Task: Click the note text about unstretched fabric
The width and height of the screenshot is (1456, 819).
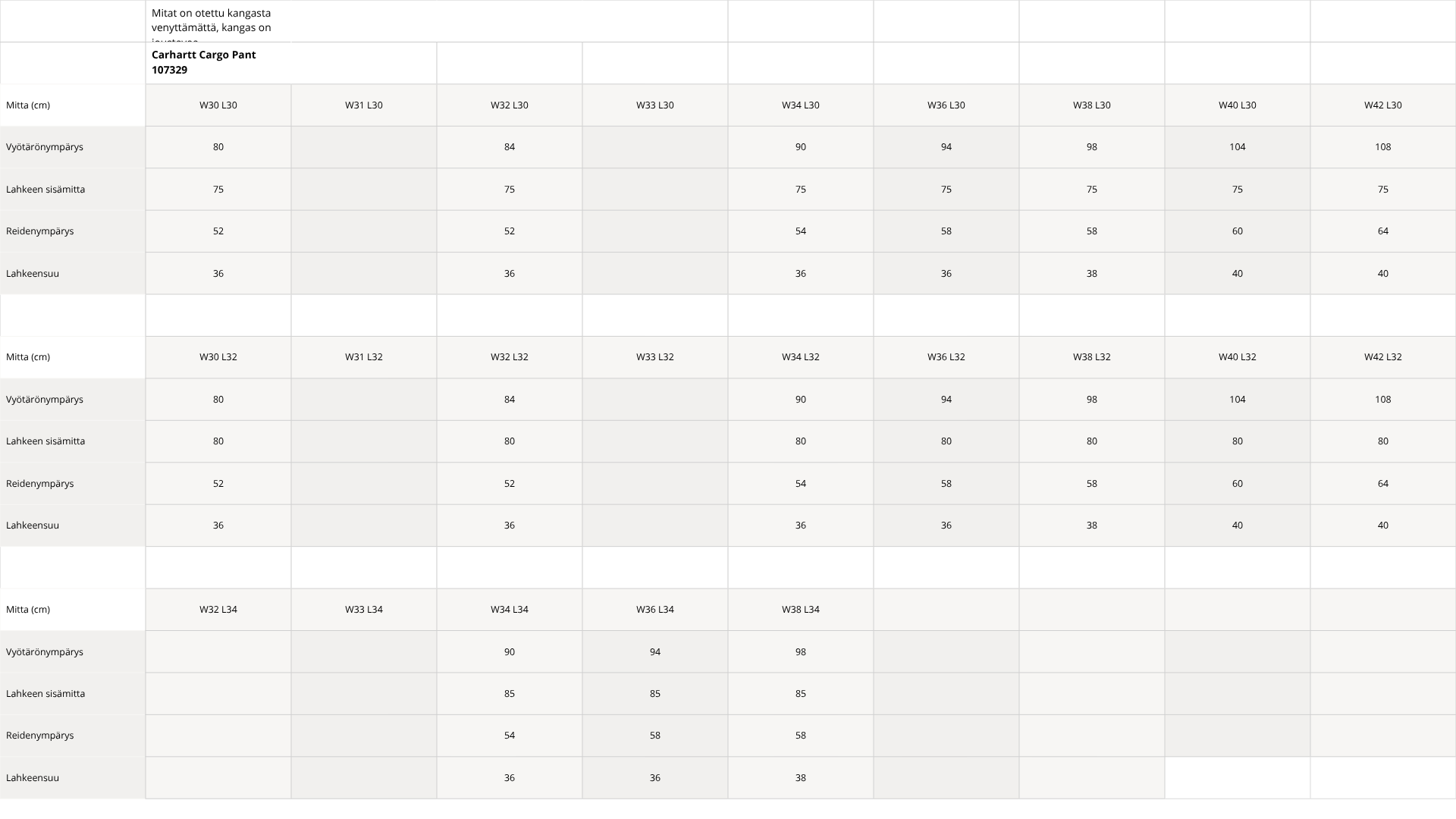Action: point(212,20)
